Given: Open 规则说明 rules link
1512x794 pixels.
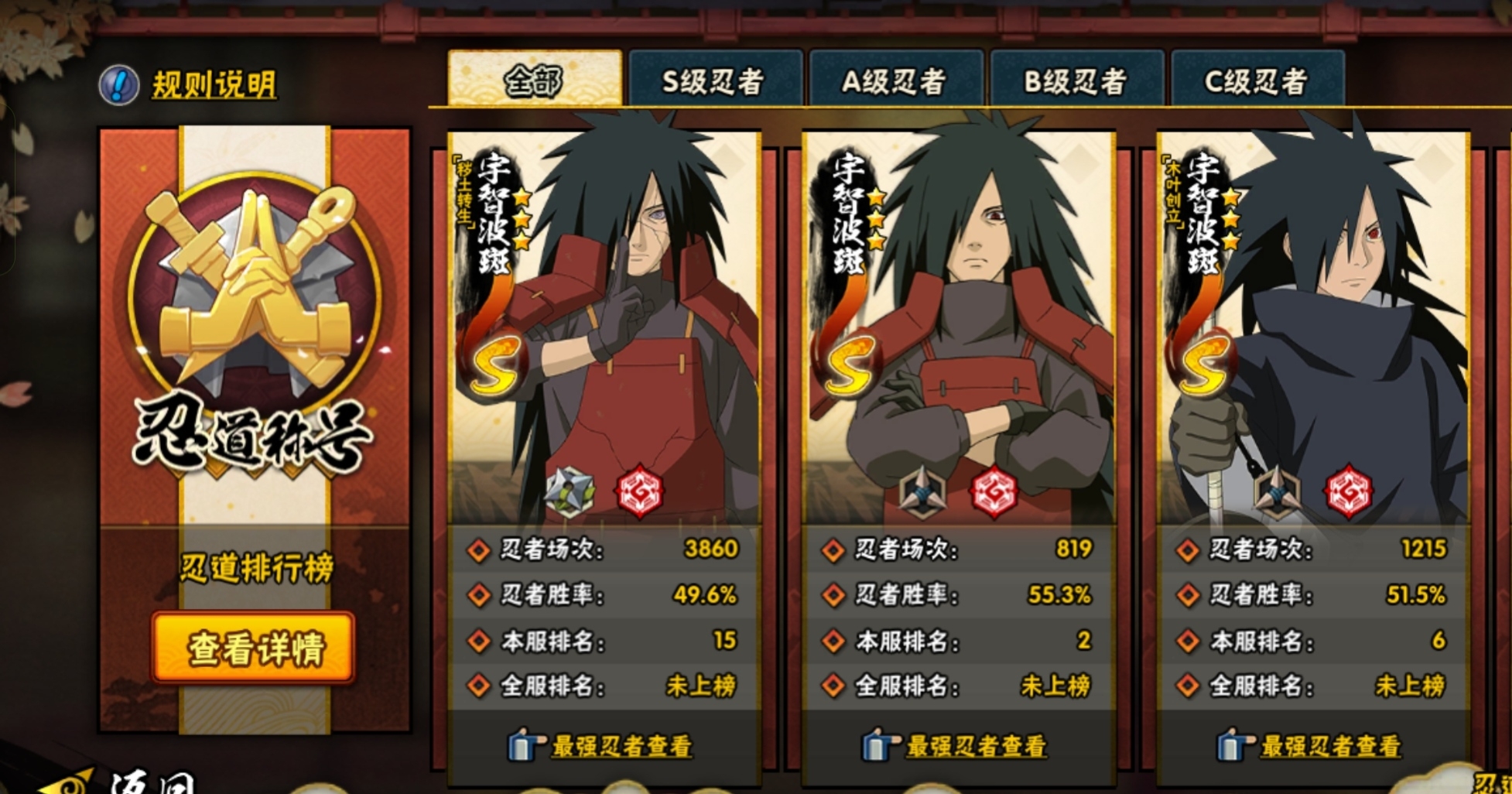Looking at the screenshot, I should tap(214, 84).
